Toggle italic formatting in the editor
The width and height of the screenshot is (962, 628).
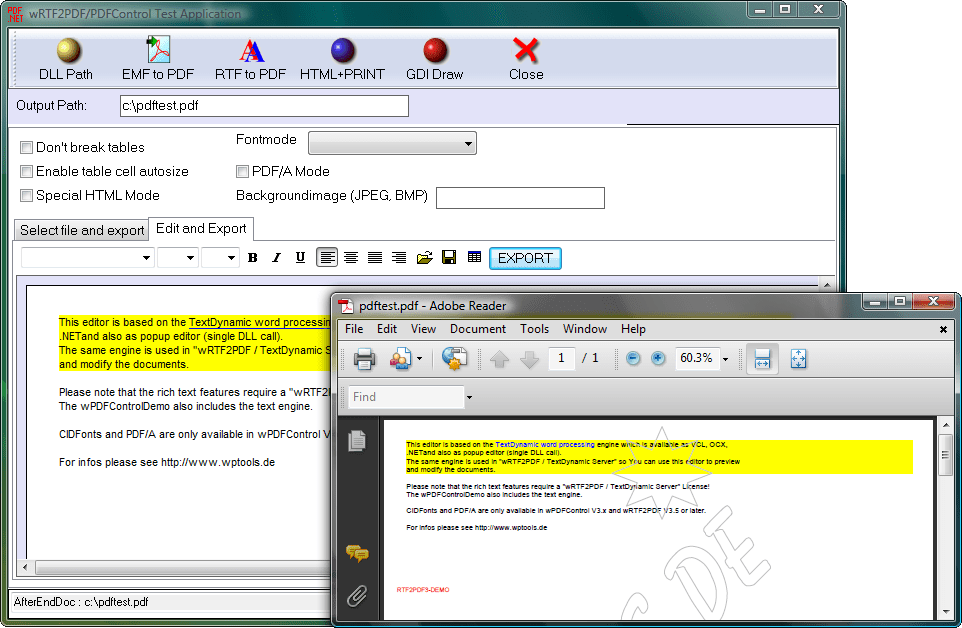(x=276, y=258)
